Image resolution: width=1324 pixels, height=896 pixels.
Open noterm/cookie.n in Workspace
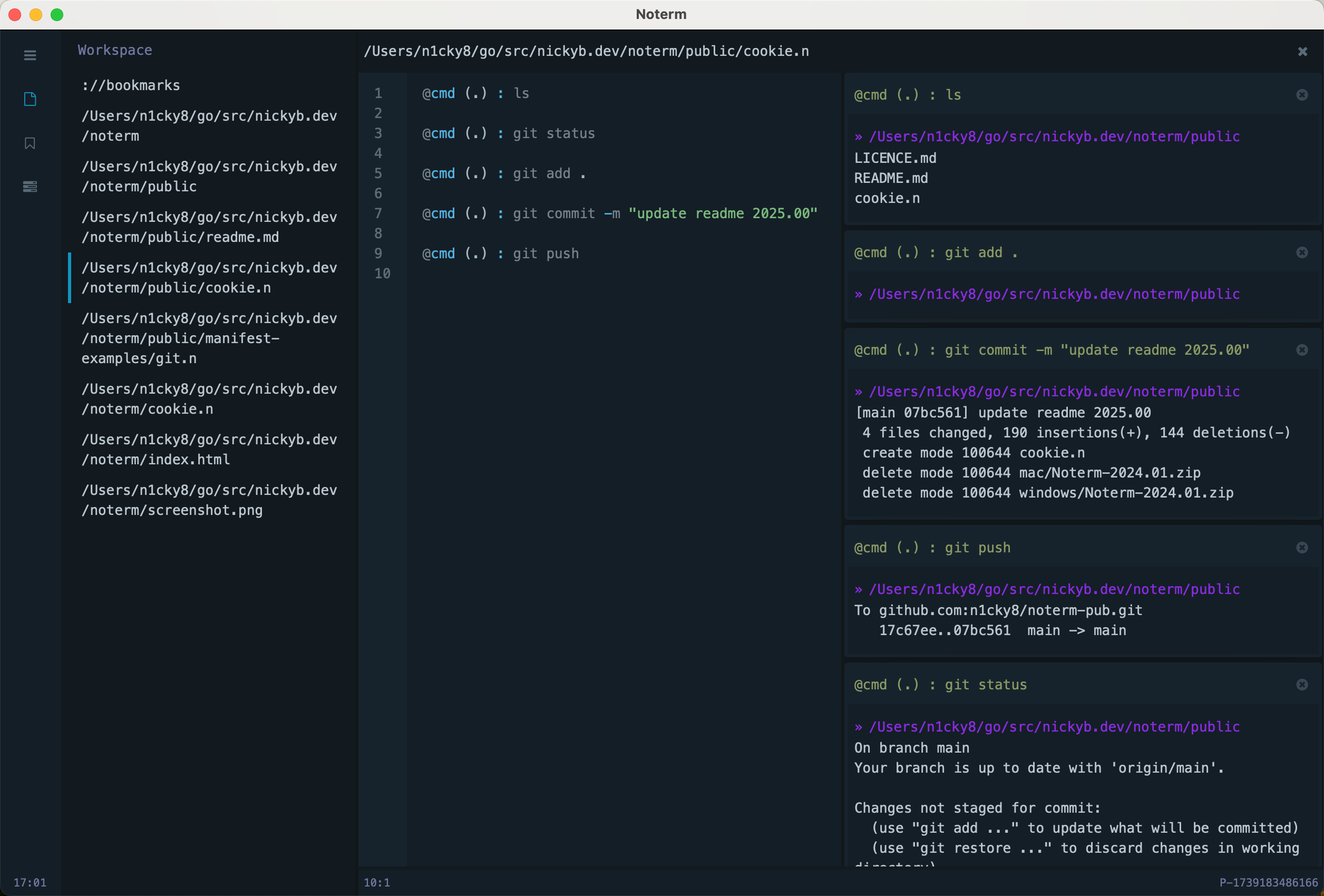tap(209, 400)
